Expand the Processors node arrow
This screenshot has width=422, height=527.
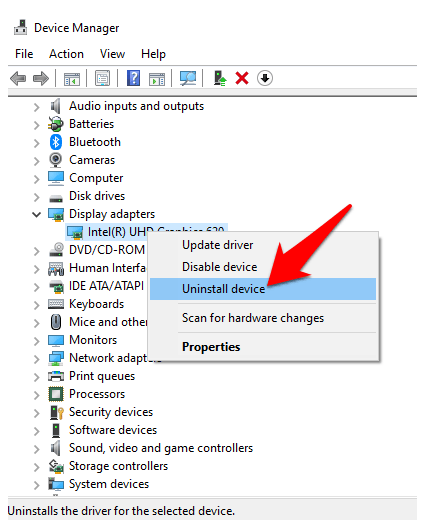tap(36, 395)
